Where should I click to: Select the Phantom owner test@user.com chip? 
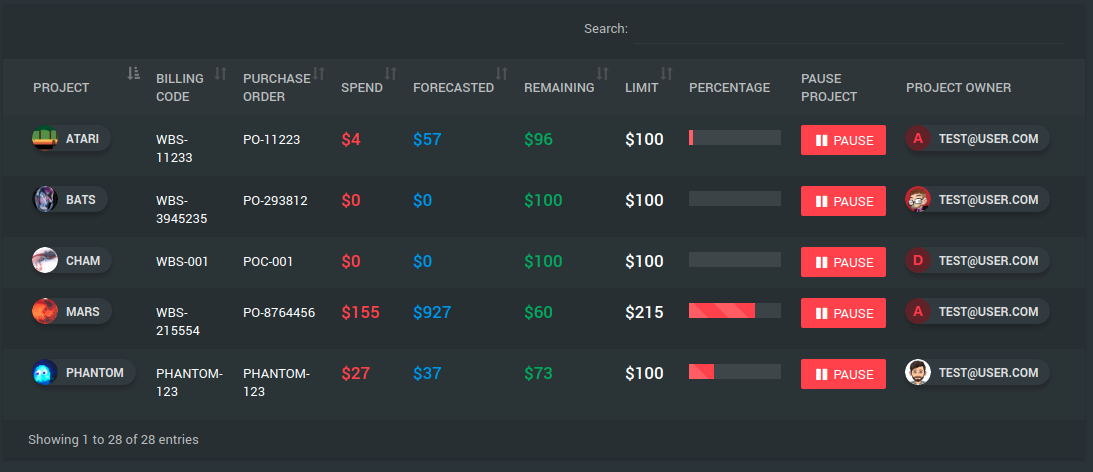pos(977,372)
